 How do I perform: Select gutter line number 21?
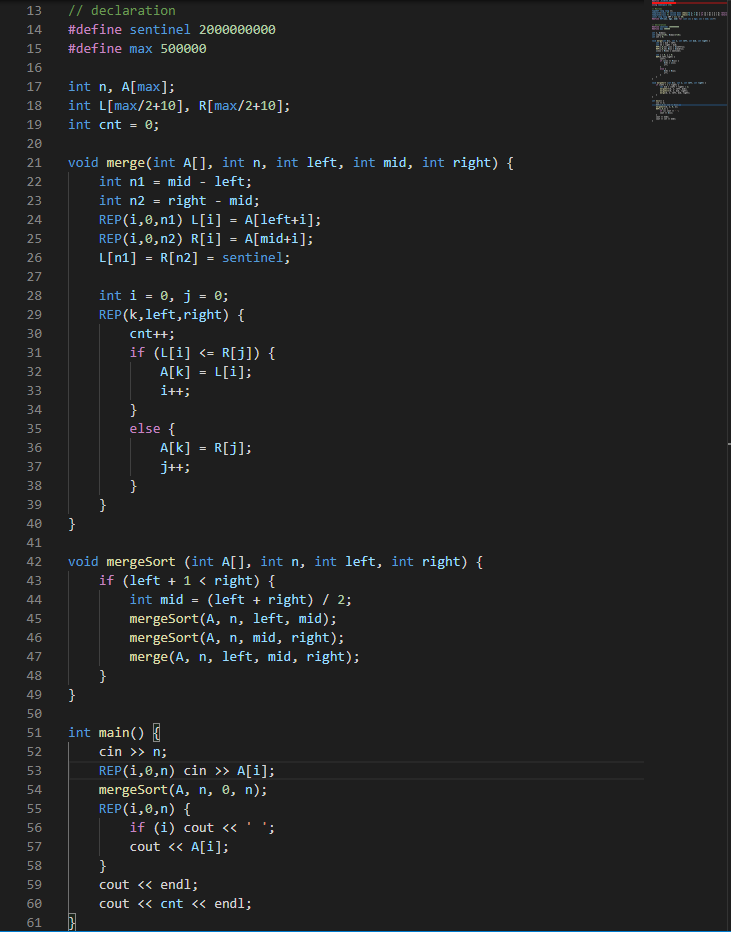[34, 163]
